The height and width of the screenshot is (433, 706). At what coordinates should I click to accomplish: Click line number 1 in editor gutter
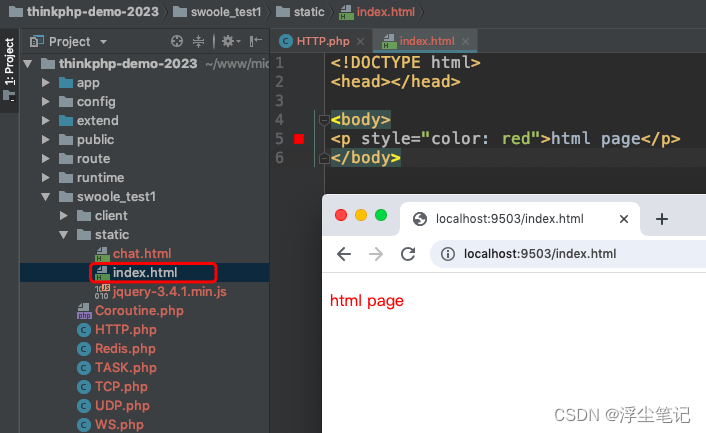280,63
